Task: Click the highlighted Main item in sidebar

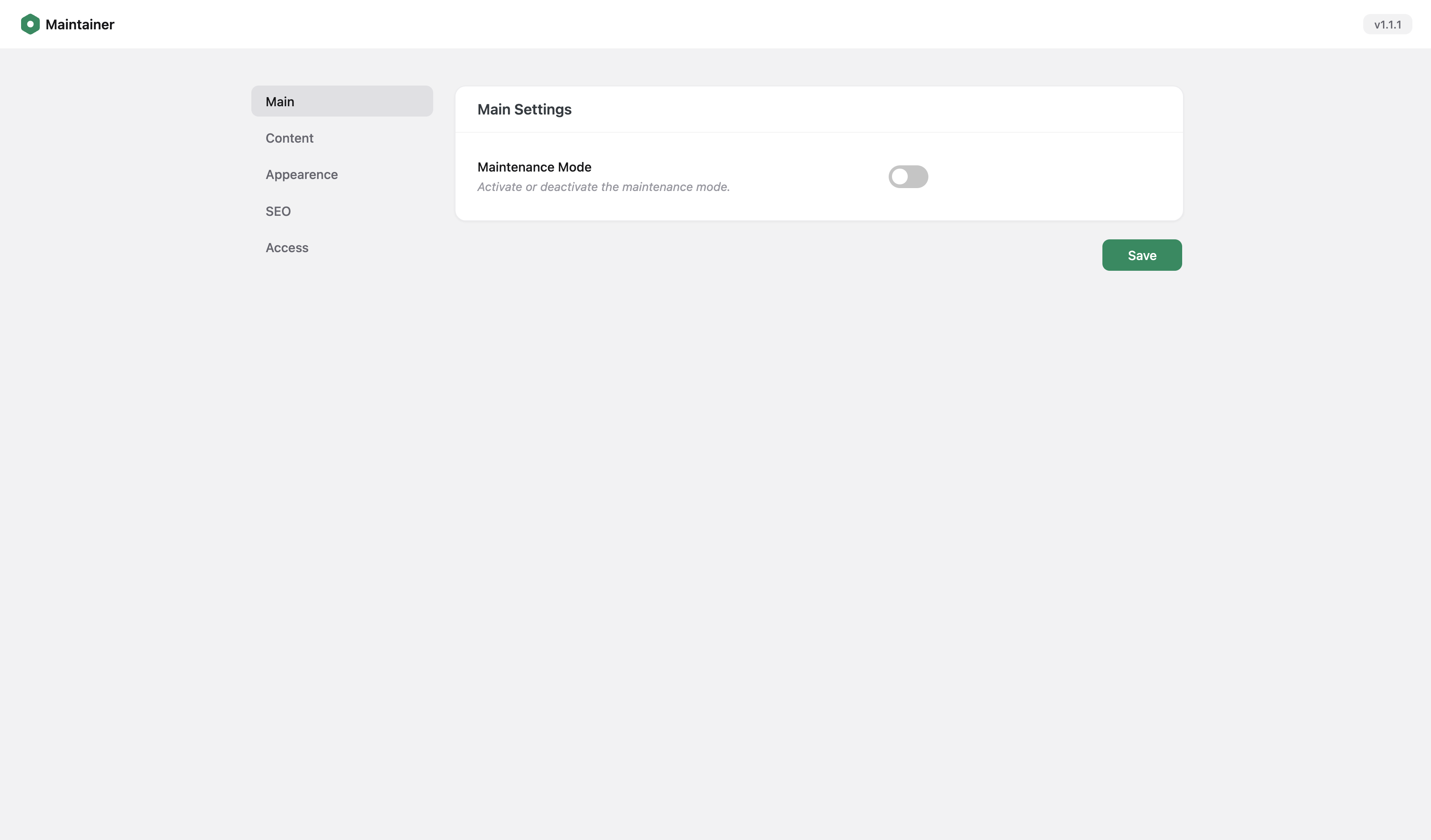Action: tap(342, 102)
